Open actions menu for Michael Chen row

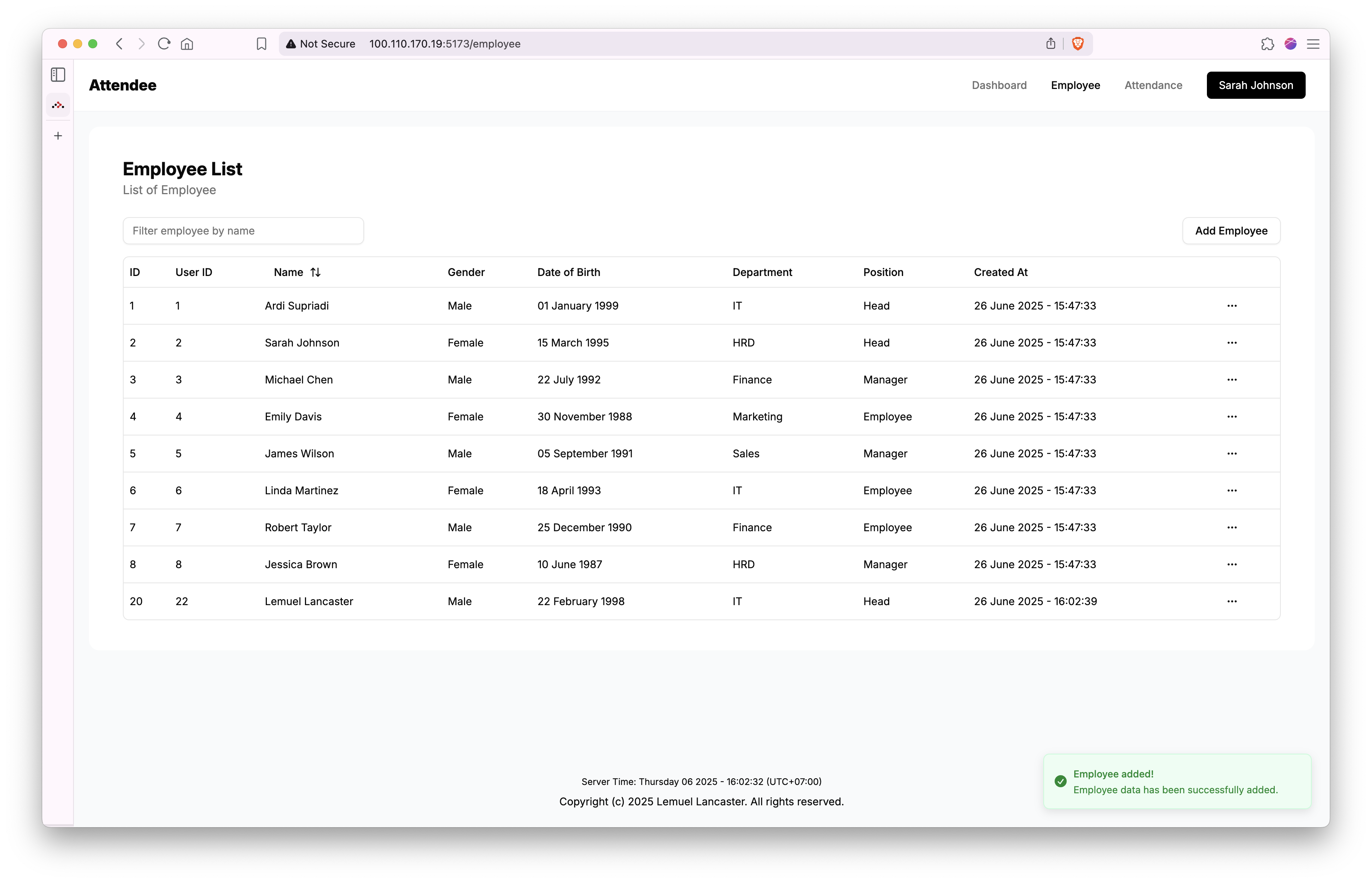(1231, 380)
